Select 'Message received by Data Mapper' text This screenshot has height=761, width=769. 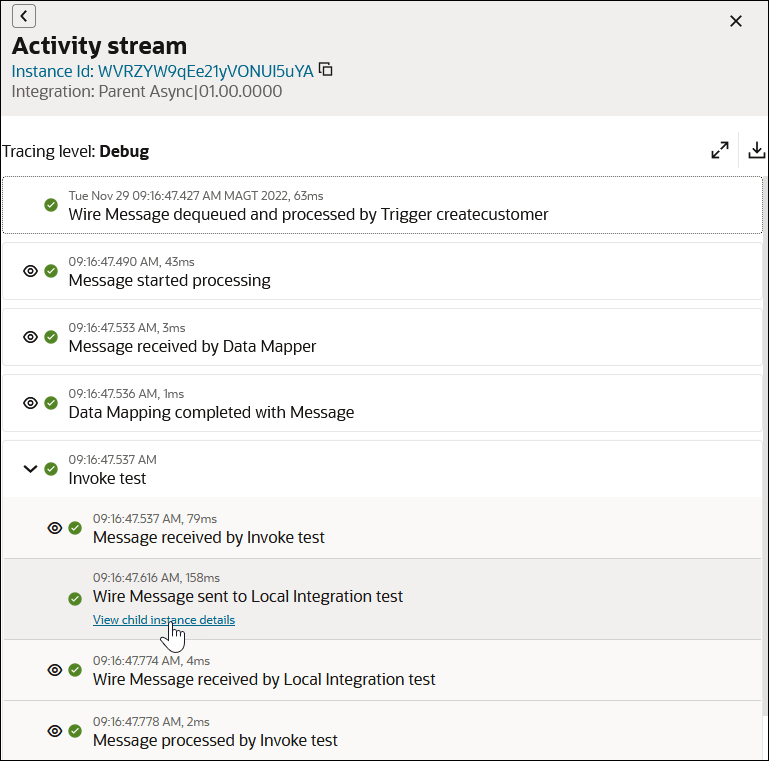192,347
